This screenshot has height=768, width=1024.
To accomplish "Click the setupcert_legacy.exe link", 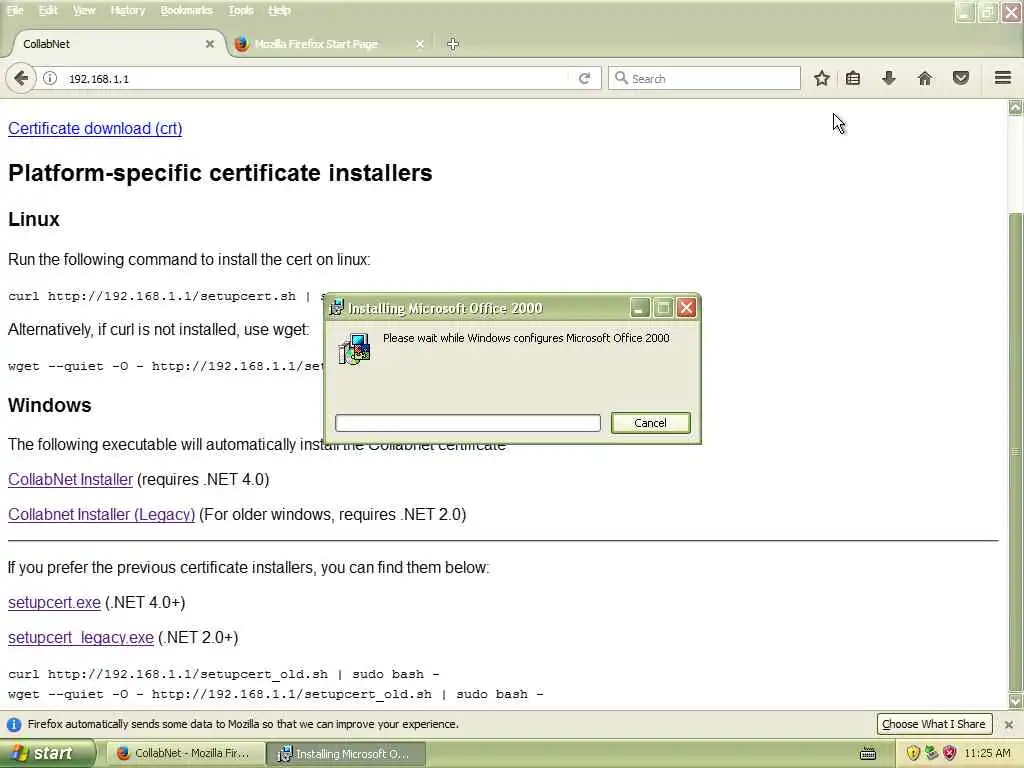I will pos(81,637).
